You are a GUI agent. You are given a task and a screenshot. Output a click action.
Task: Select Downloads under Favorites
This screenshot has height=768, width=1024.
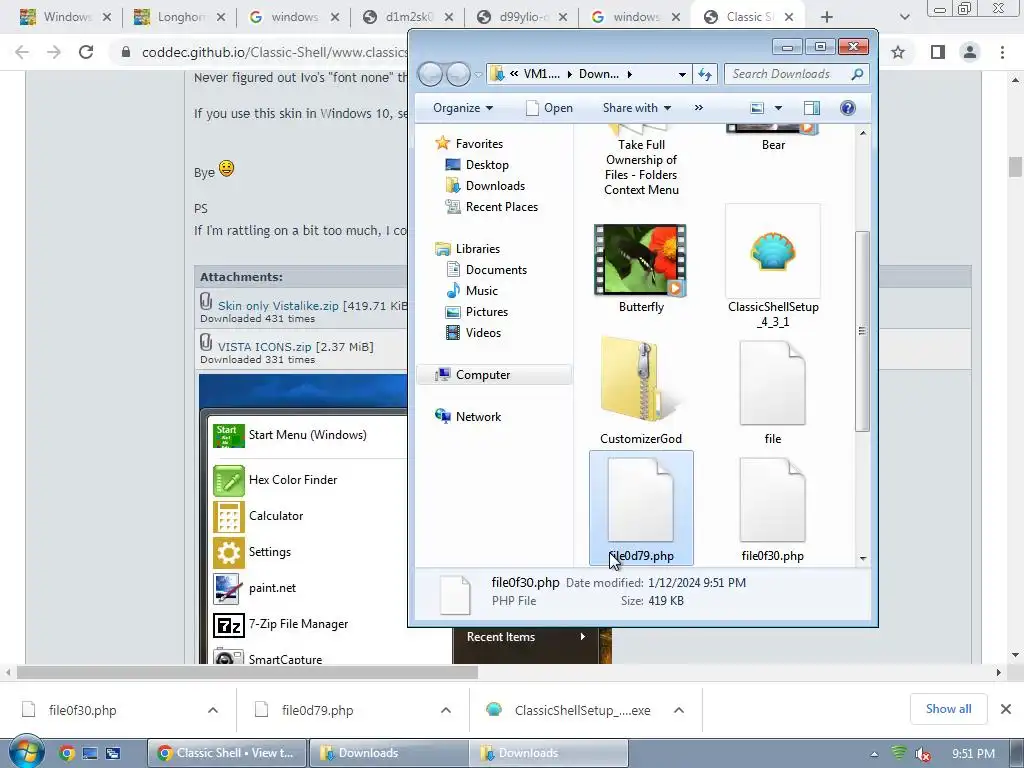(495, 185)
